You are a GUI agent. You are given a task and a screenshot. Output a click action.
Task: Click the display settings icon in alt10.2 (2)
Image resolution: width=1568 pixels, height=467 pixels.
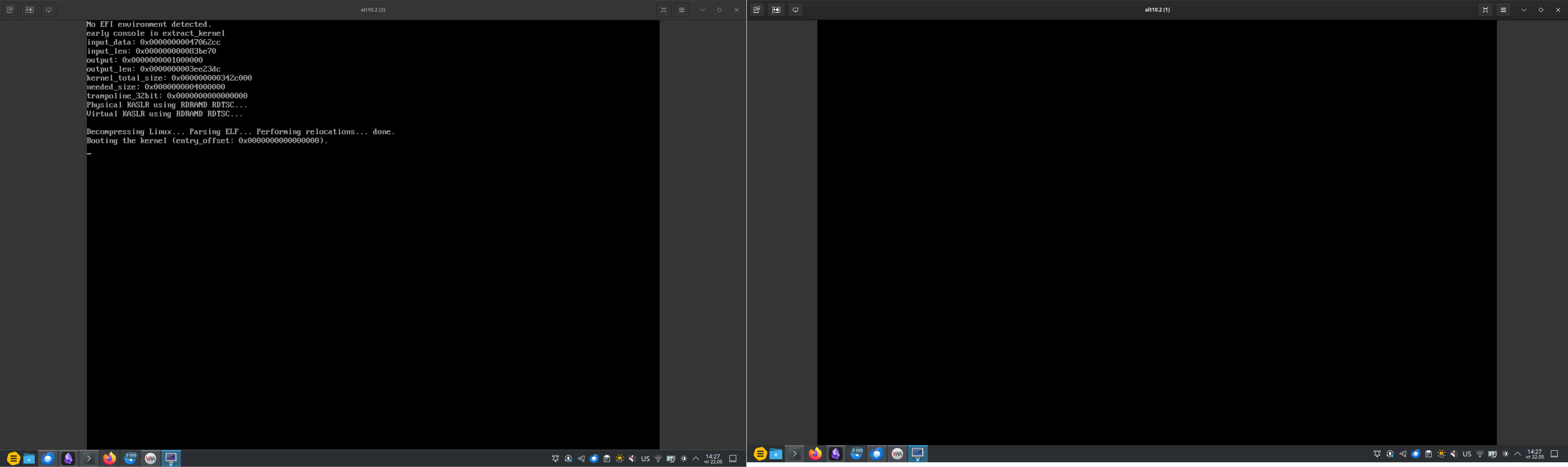pos(49,10)
